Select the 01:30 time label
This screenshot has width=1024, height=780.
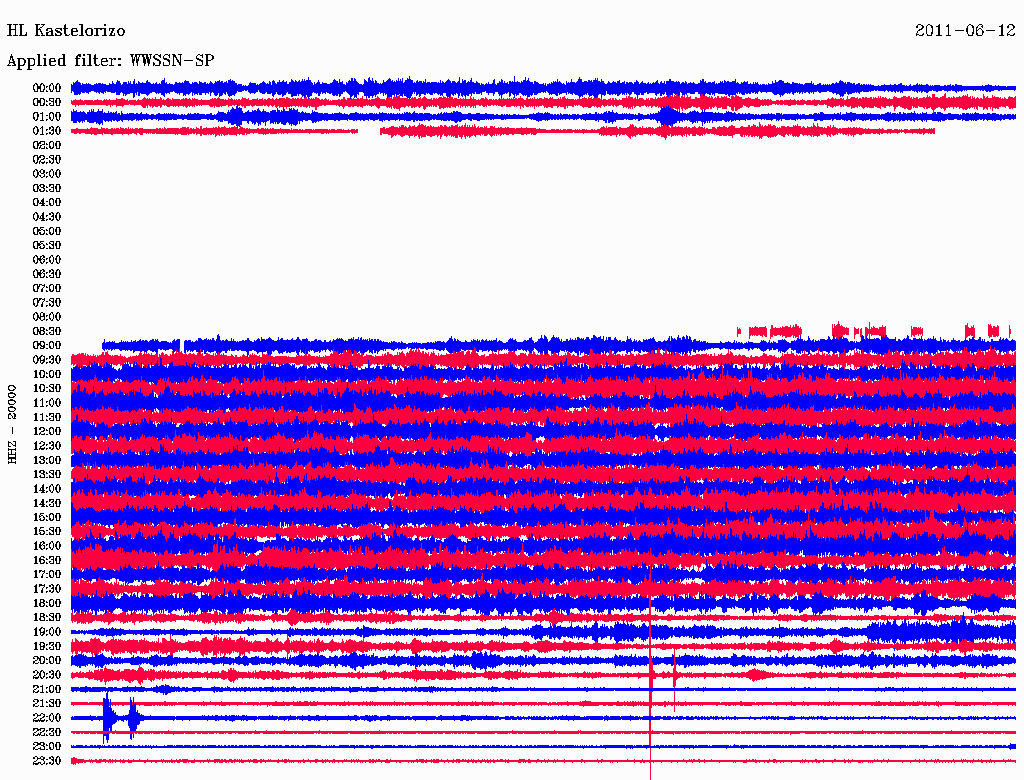[x=47, y=131]
